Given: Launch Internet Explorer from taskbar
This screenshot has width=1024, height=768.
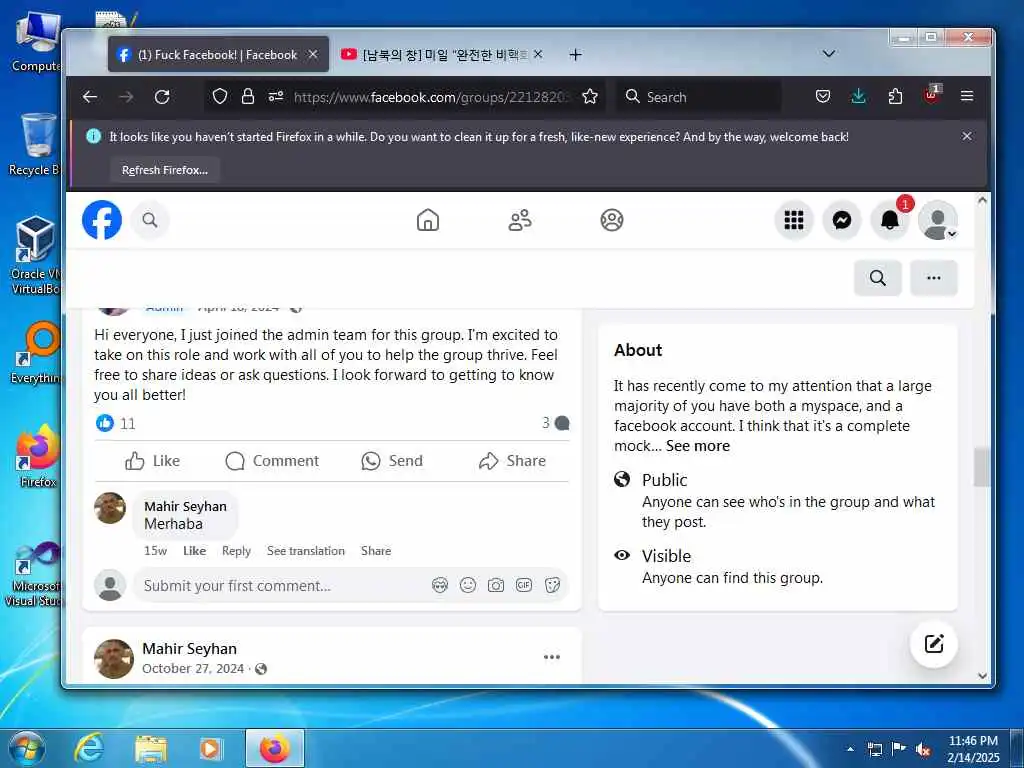Looking at the screenshot, I should pos(89,748).
